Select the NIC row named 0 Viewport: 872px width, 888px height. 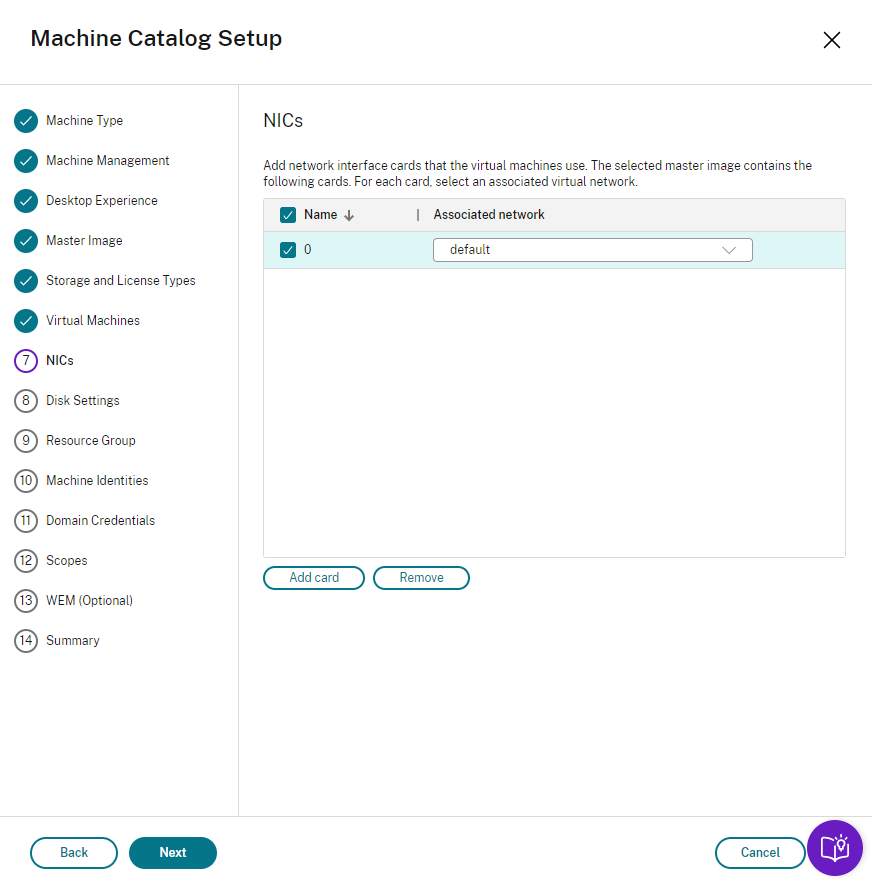coord(554,250)
